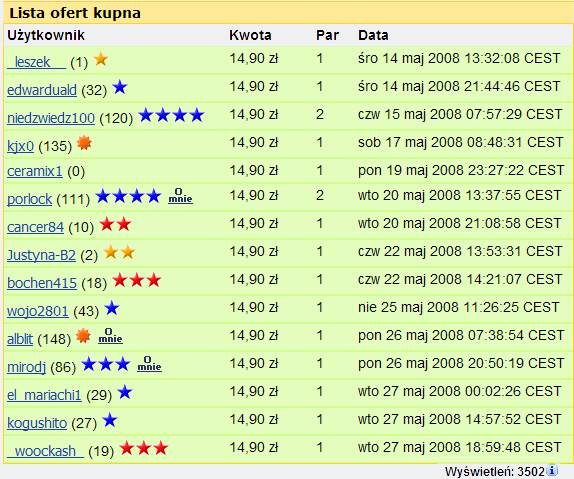Screen dimensions: 574x479
Task: View kogushito's profile link
Action: [x=37, y=423]
